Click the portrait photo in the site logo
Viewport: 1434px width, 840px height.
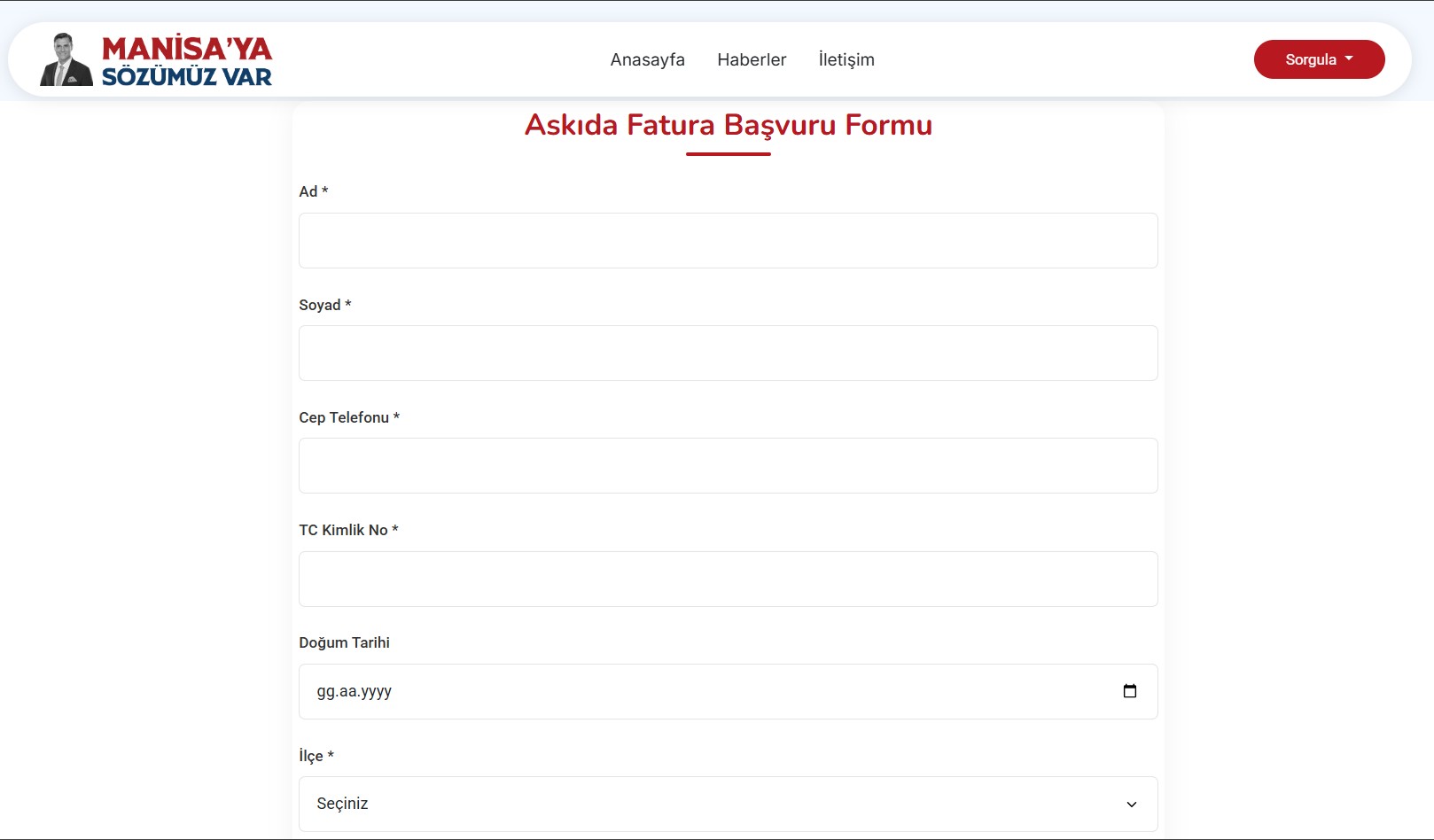coord(66,60)
